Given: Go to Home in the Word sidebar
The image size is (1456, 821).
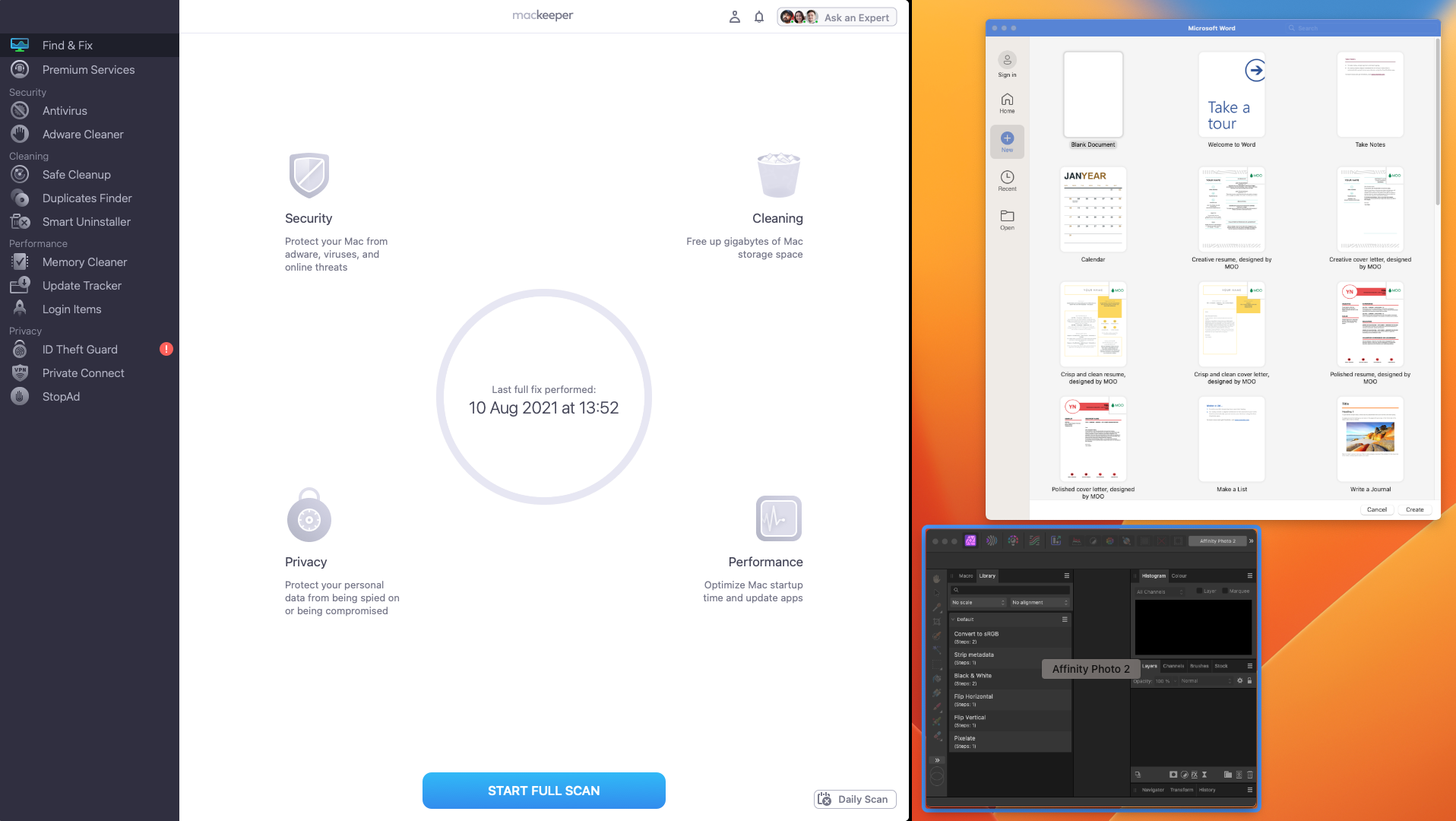Looking at the screenshot, I should click(1007, 103).
